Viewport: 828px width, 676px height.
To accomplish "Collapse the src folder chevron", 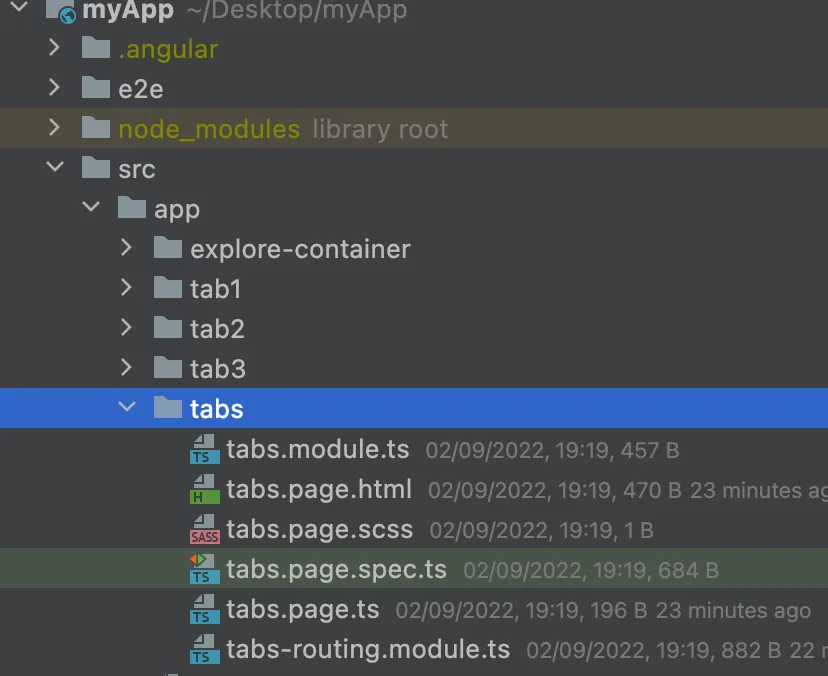I will pyautogui.click(x=55, y=167).
